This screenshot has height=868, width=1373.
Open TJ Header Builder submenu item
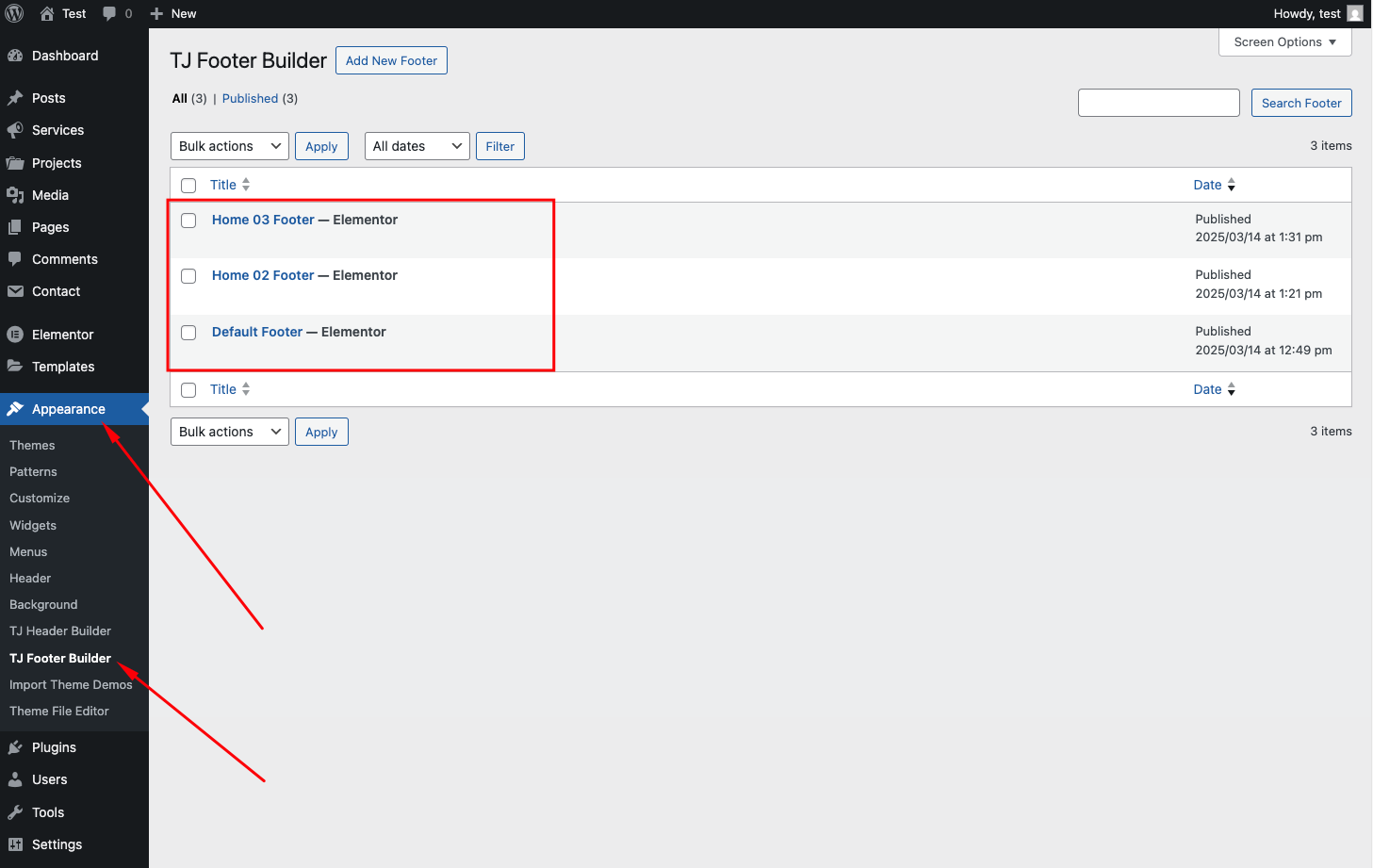tap(60, 631)
